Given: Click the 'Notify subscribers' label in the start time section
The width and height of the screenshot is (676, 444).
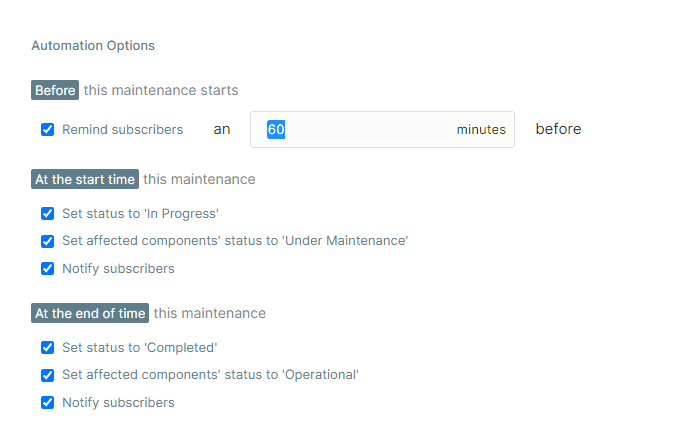Looking at the screenshot, I should tap(118, 269).
